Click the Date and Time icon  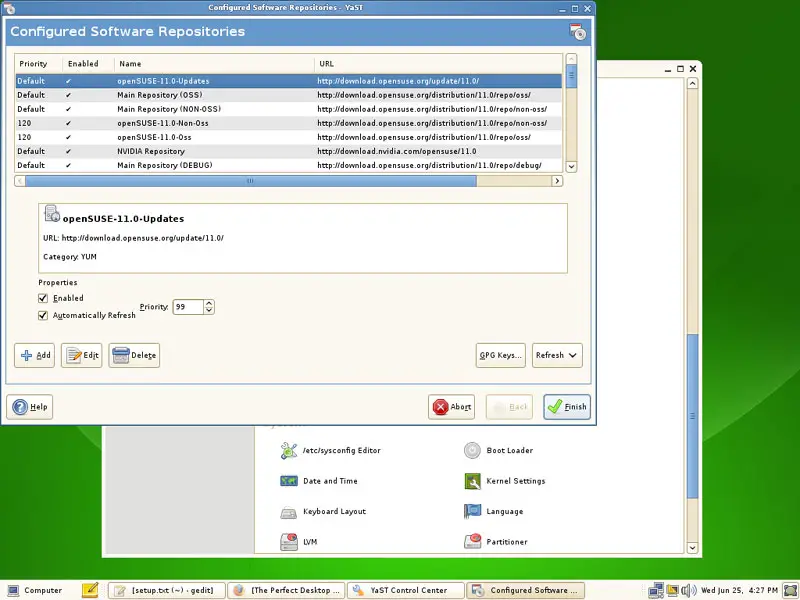[x=289, y=481]
